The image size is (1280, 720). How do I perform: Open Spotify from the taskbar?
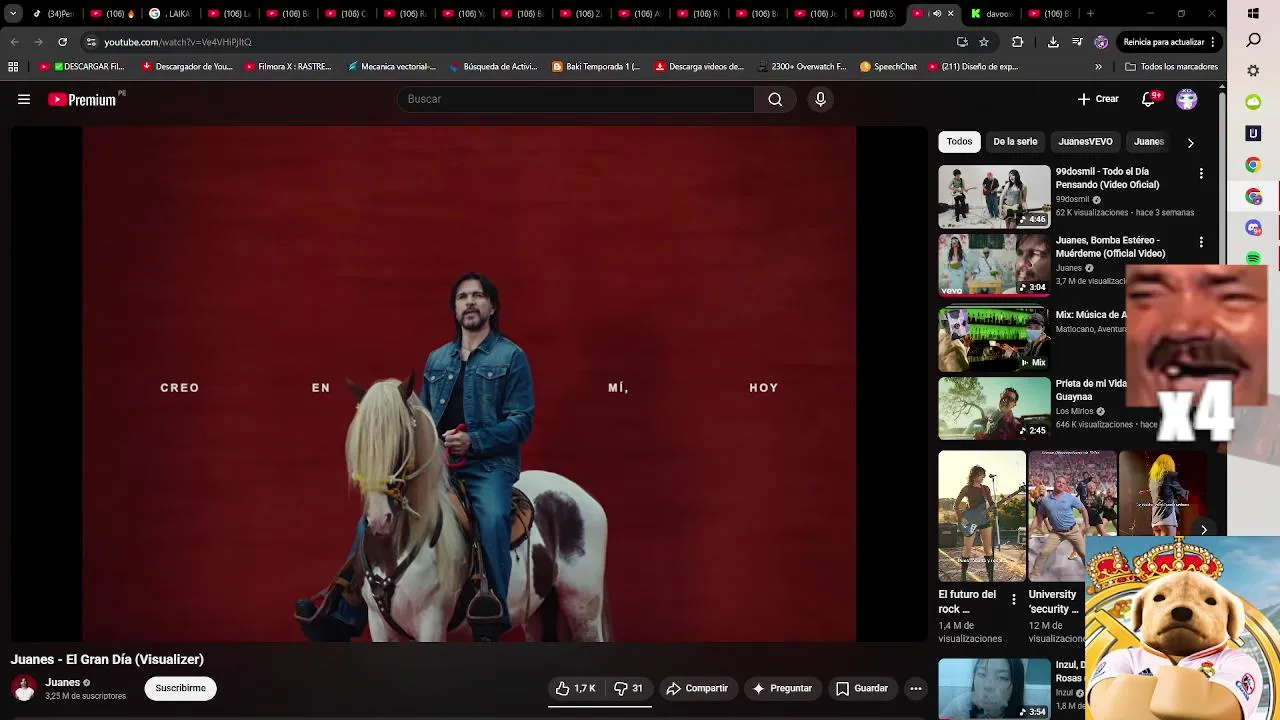(x=1253, y=259)
